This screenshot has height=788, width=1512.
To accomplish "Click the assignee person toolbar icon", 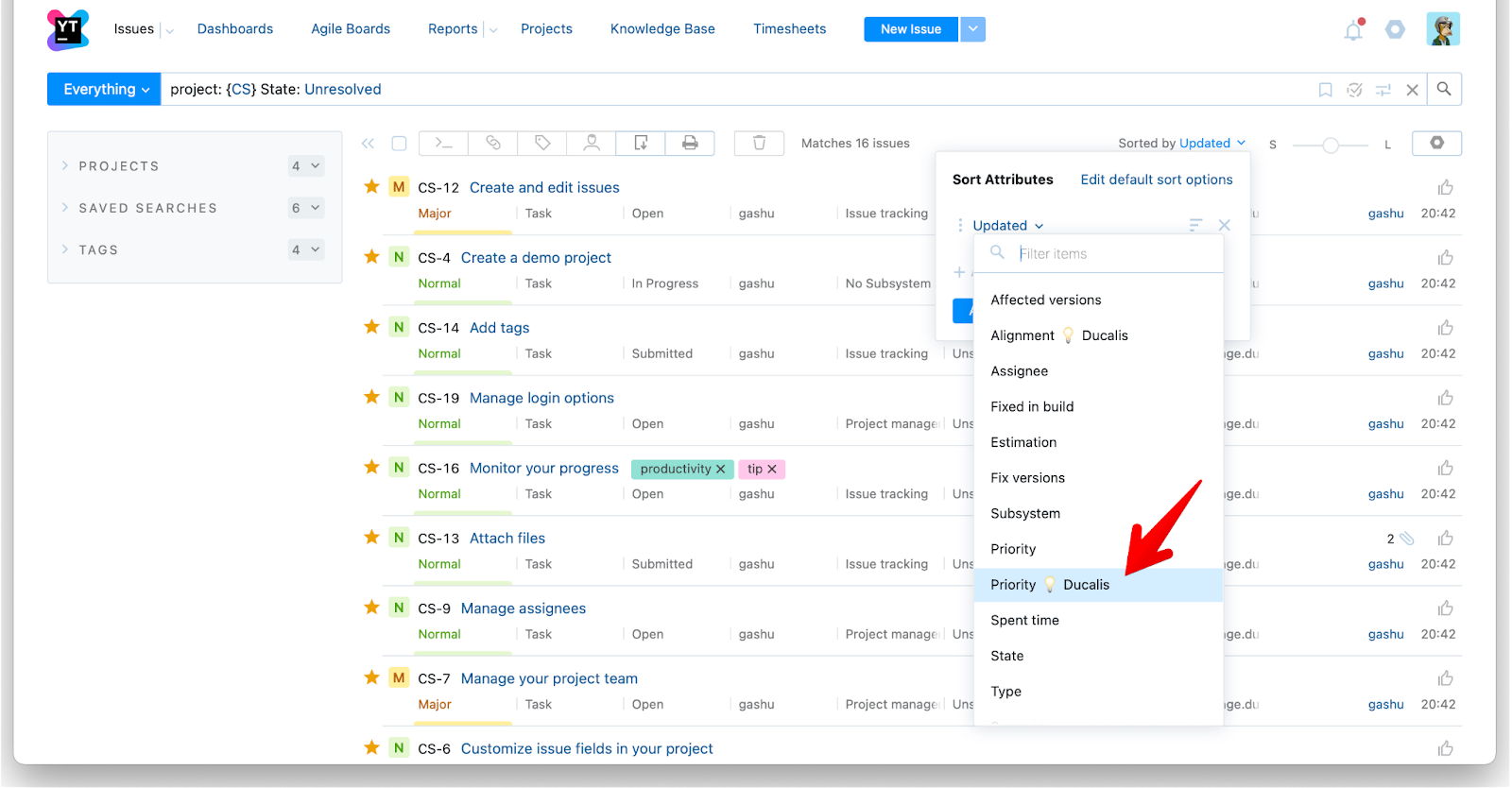I will tap(592, 143).
